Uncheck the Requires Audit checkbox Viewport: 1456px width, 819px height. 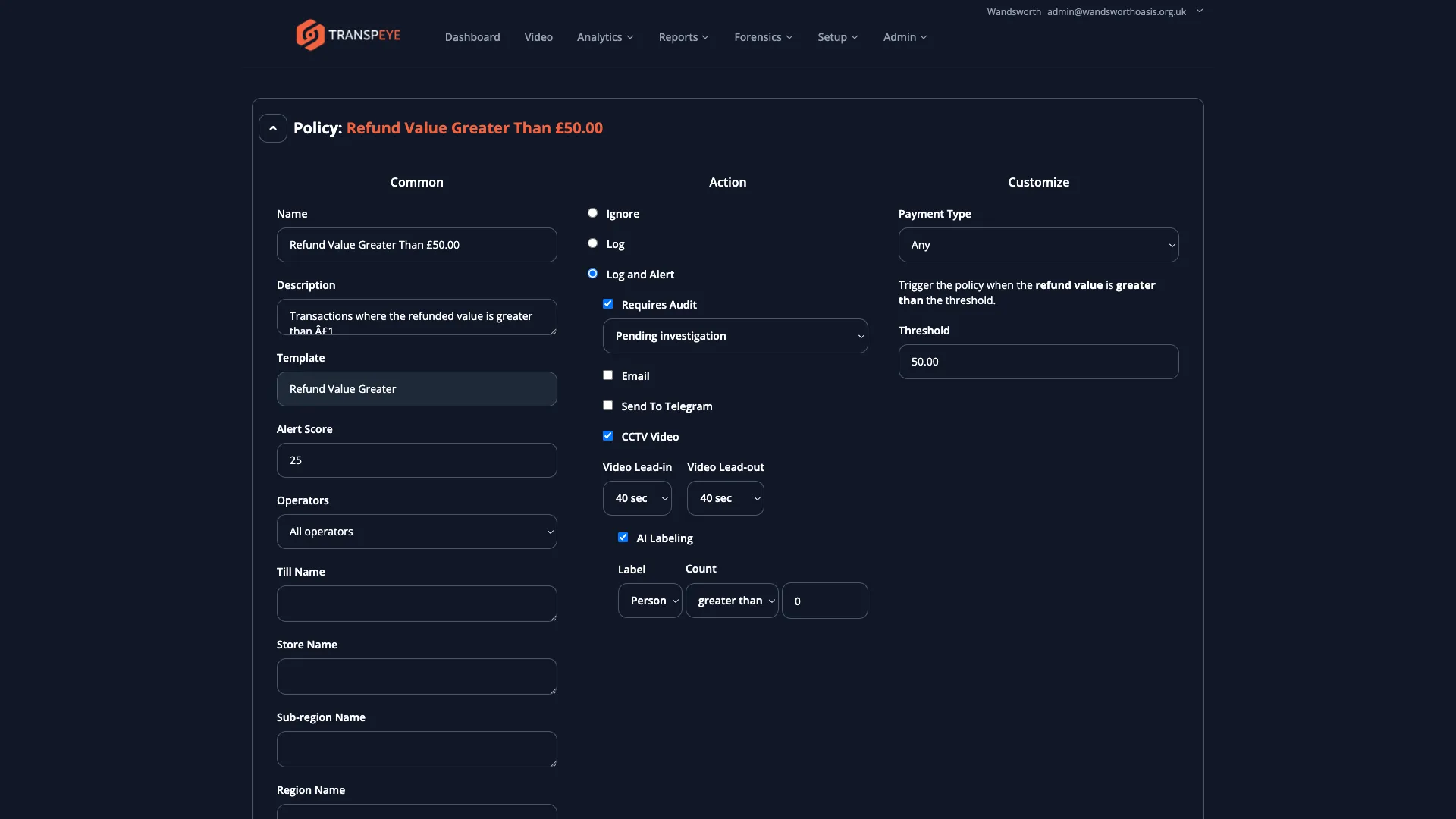(x=608, y=303)
